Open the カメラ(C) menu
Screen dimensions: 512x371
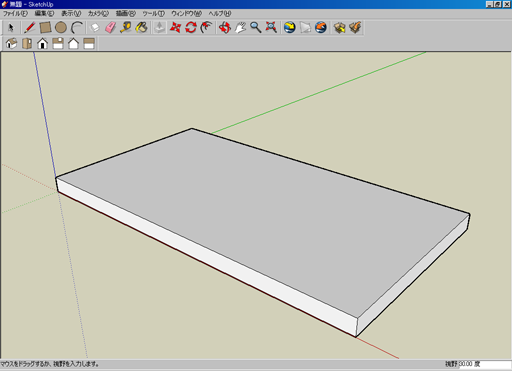tap(98, 13)
